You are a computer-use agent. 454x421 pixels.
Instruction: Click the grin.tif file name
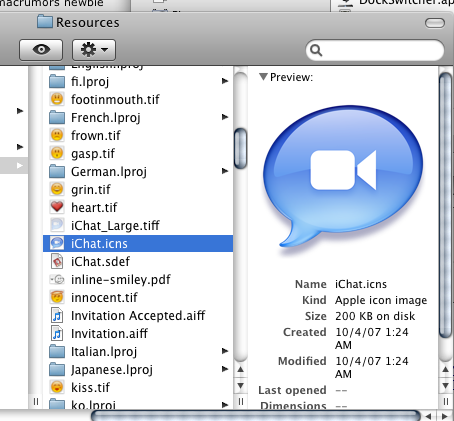pos(91,190)
